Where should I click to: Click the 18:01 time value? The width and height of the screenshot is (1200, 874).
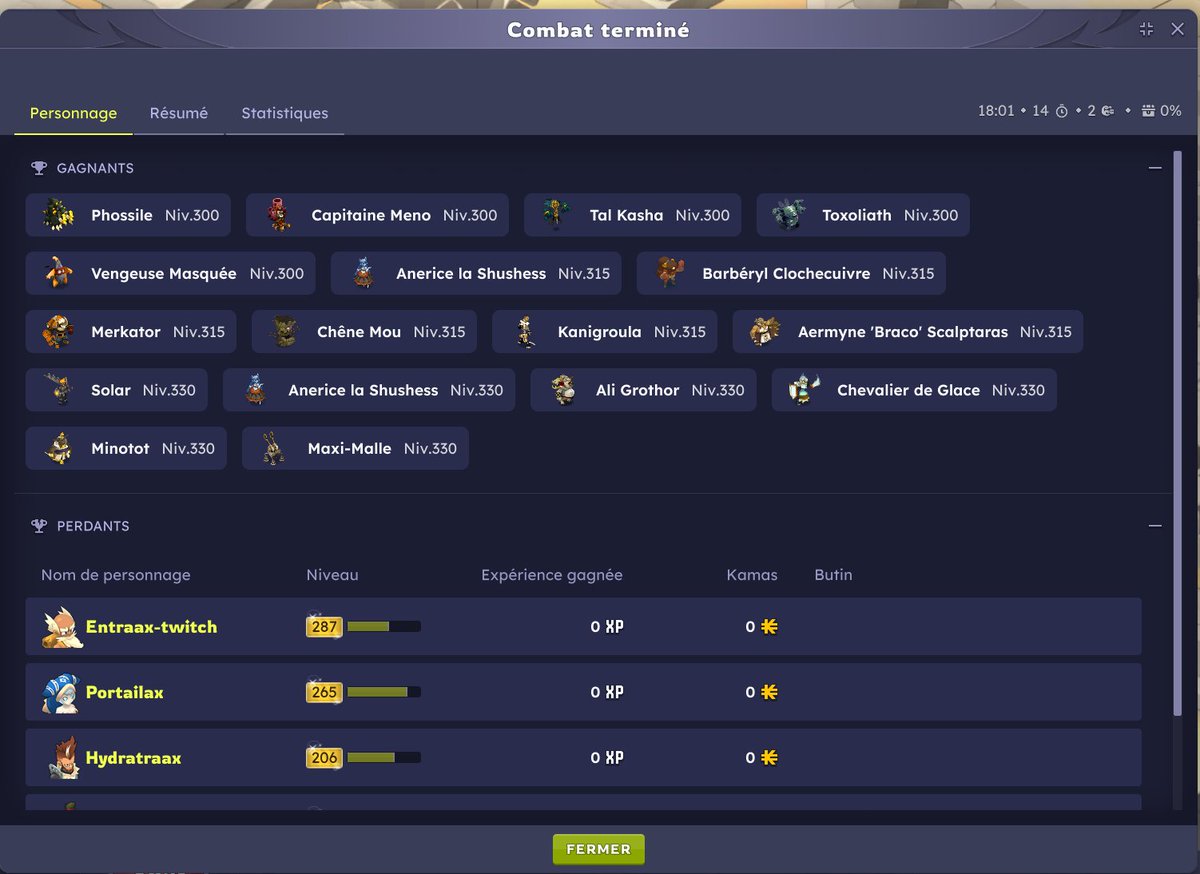tap(996, 111)
